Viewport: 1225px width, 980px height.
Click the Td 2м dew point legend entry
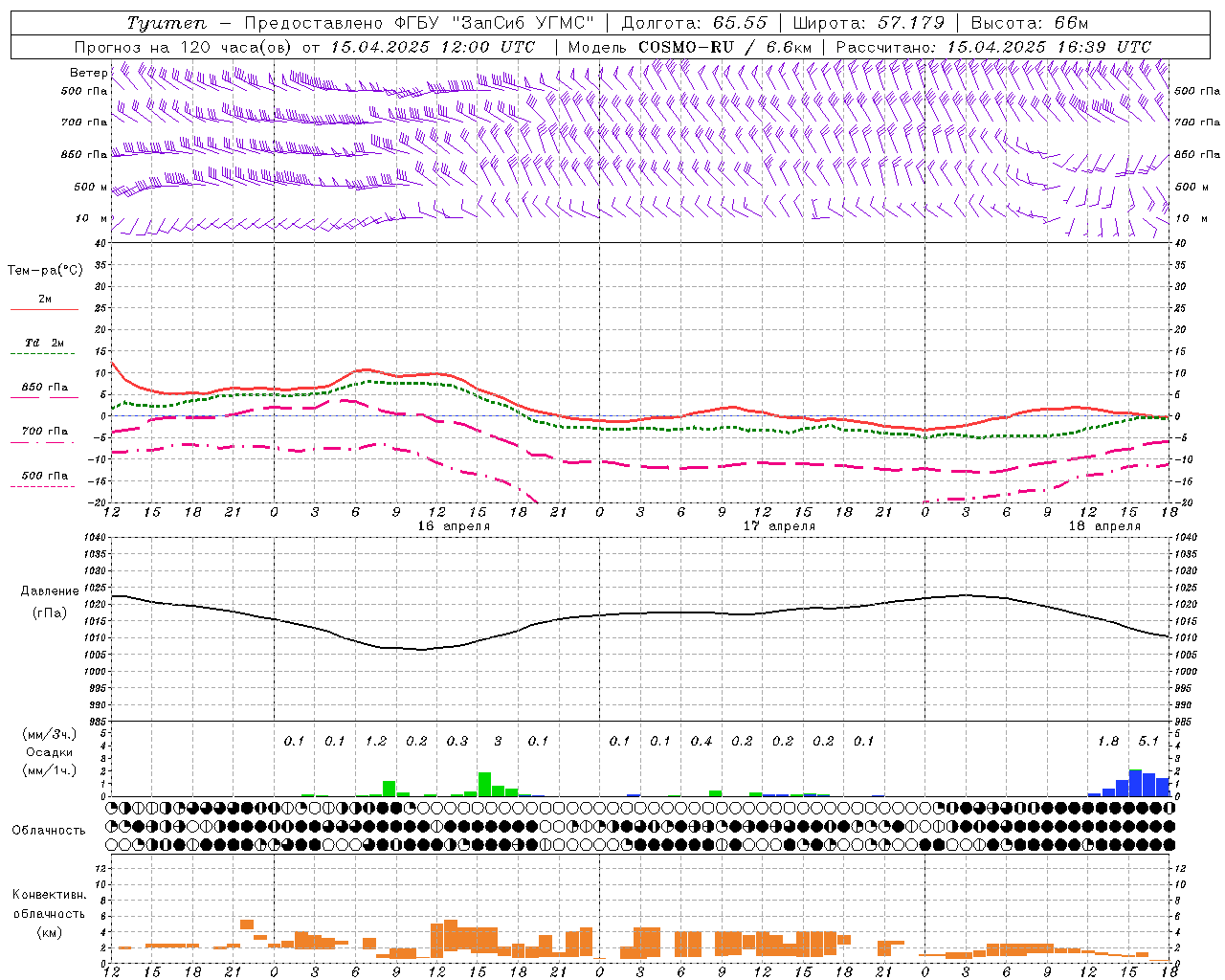pyautogui.click(x=44, y=343)
